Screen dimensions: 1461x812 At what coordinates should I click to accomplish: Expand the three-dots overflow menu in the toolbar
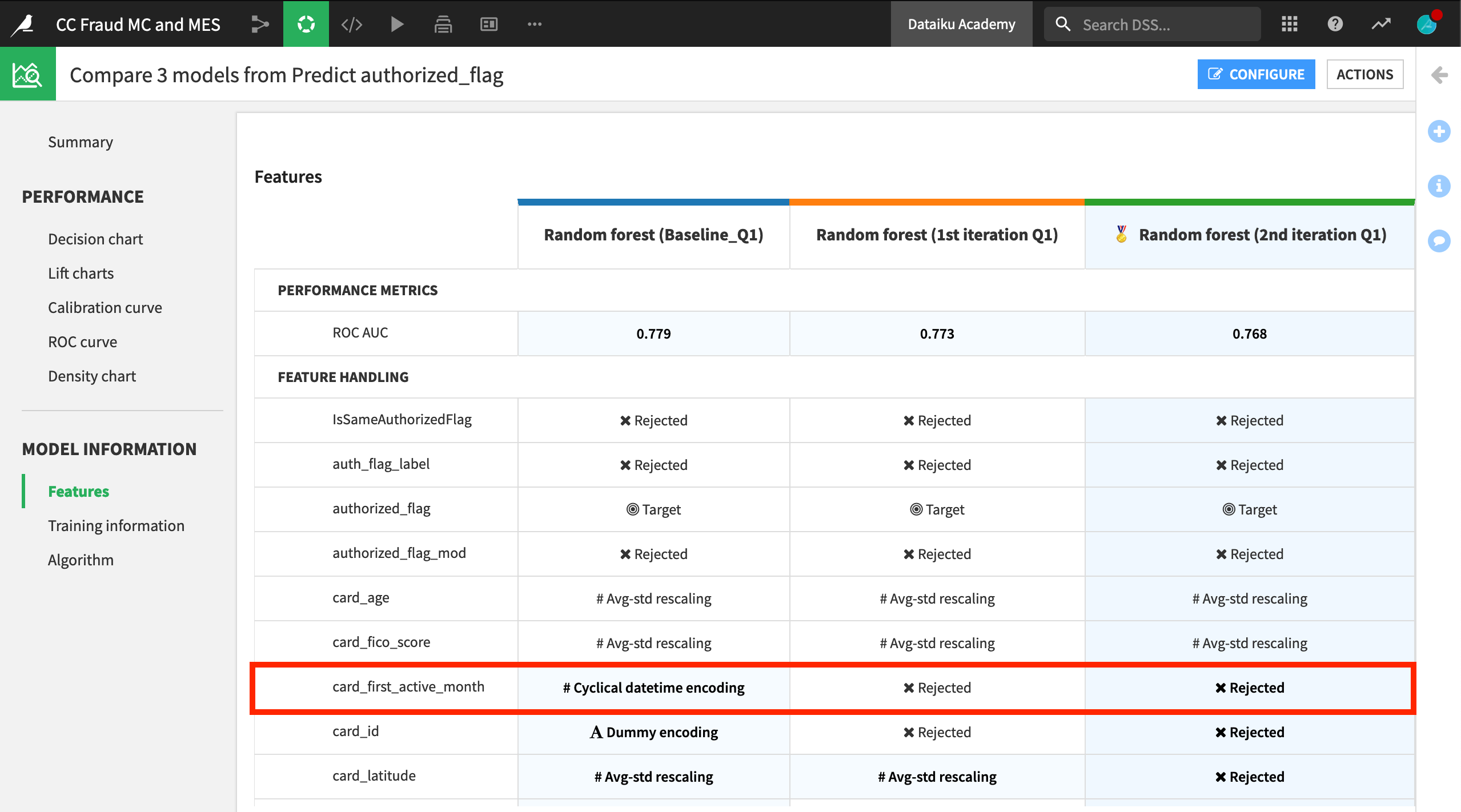click(x=535, y=24)
